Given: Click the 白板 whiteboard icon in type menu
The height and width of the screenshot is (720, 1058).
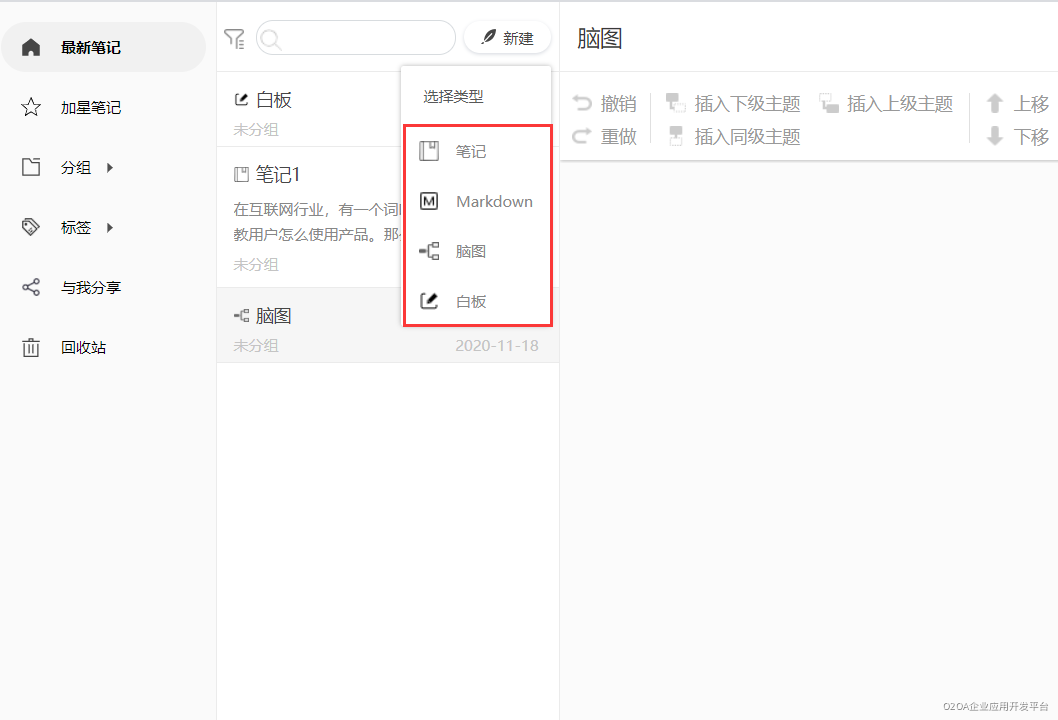Looking at the screenshot, I should tap(429, 301).
